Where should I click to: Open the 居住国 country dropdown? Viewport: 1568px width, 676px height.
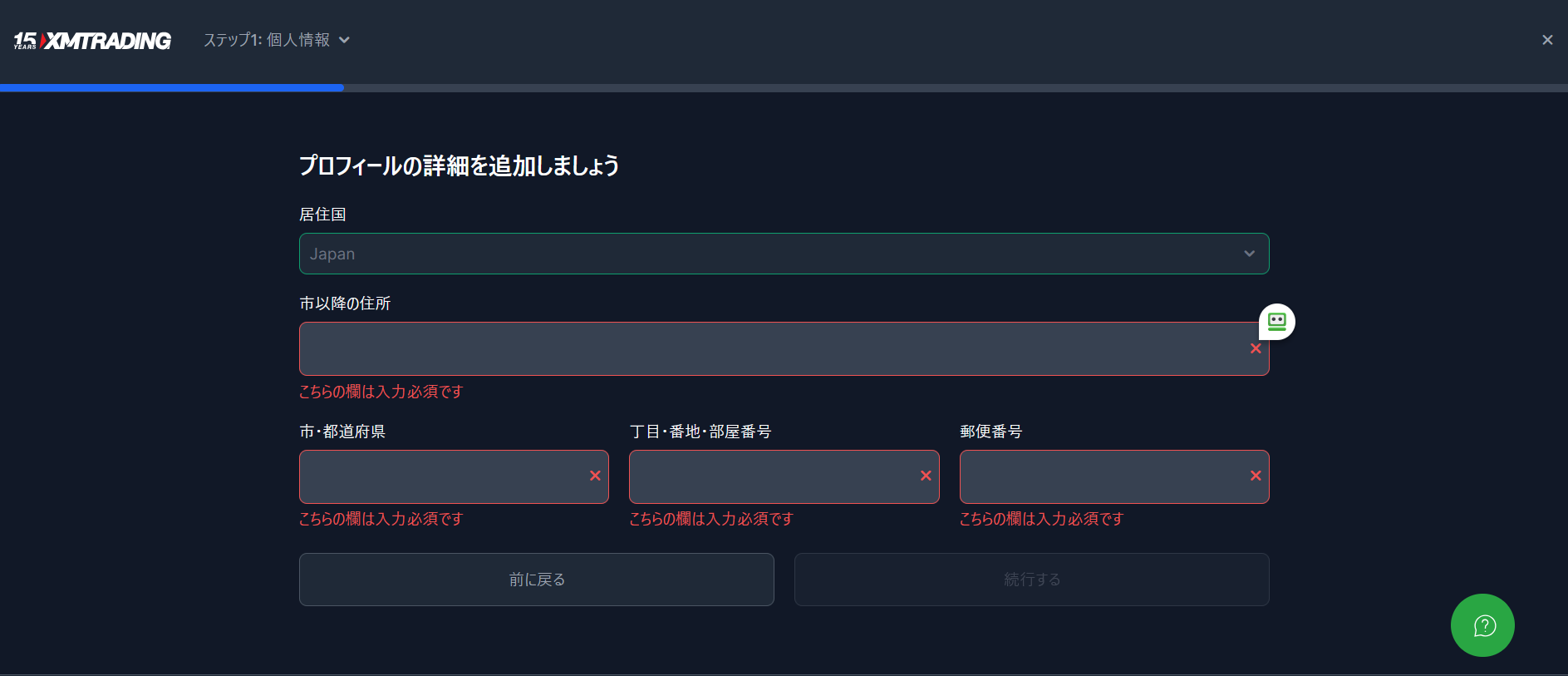click(x=784, y=254)
